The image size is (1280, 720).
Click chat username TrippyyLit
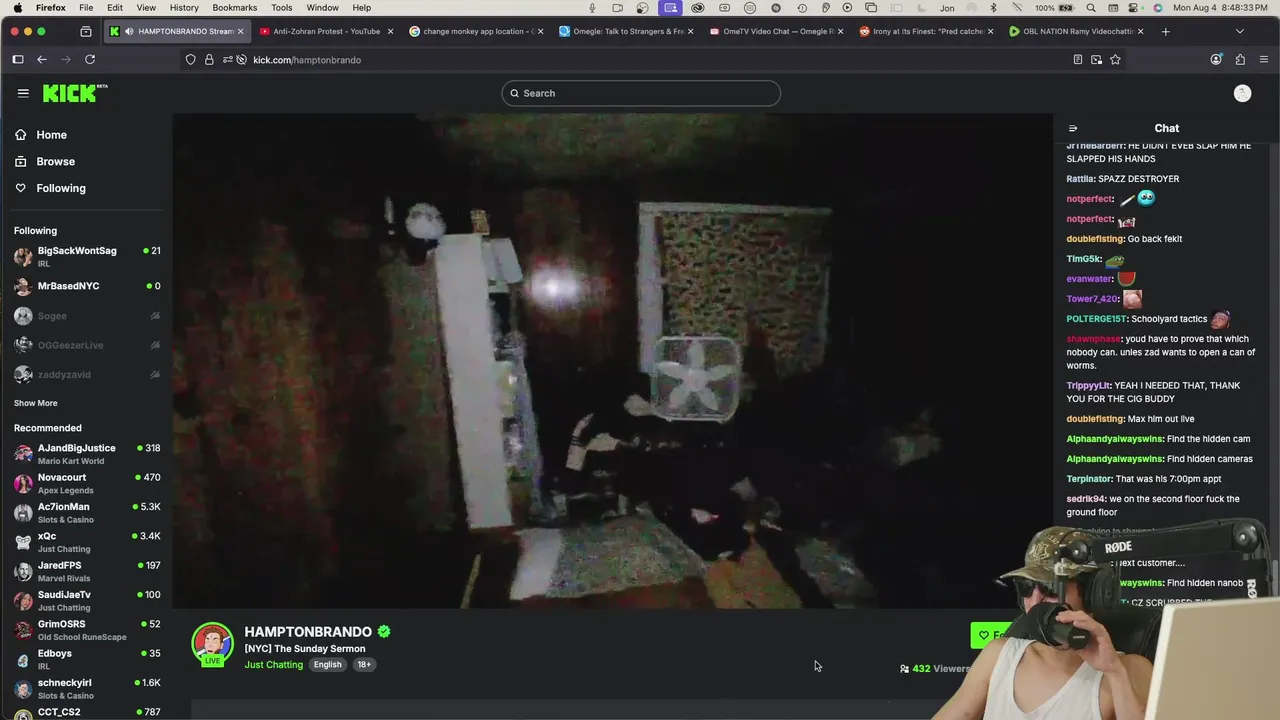[x=1088, y=386]
